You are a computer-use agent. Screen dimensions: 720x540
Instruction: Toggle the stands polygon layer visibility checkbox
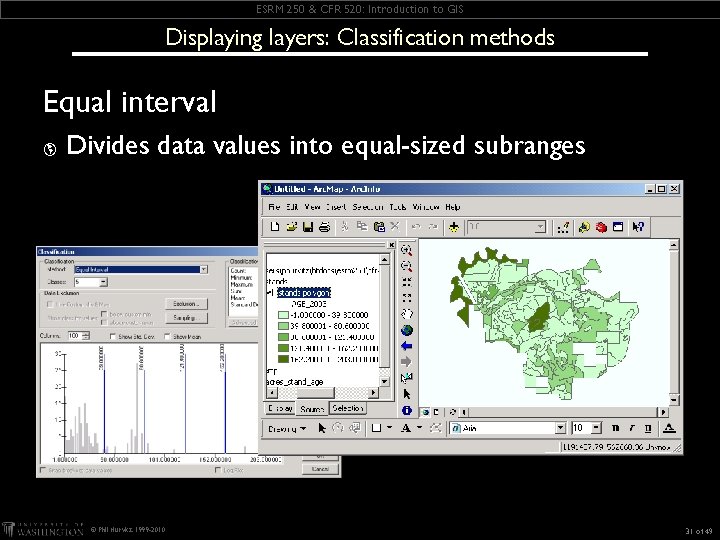[x=270, y=292]
